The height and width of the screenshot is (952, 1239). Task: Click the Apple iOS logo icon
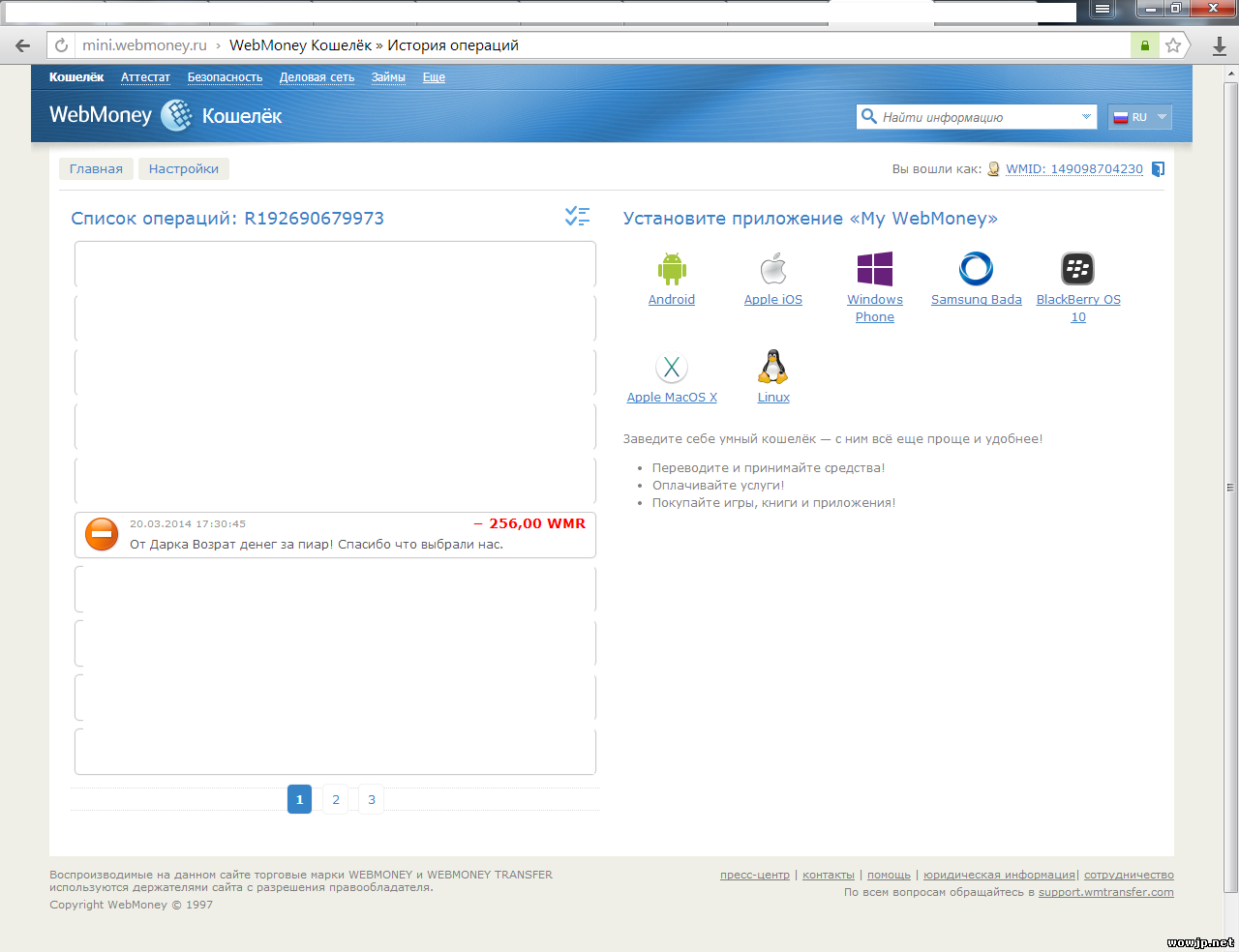coord(772,269)
